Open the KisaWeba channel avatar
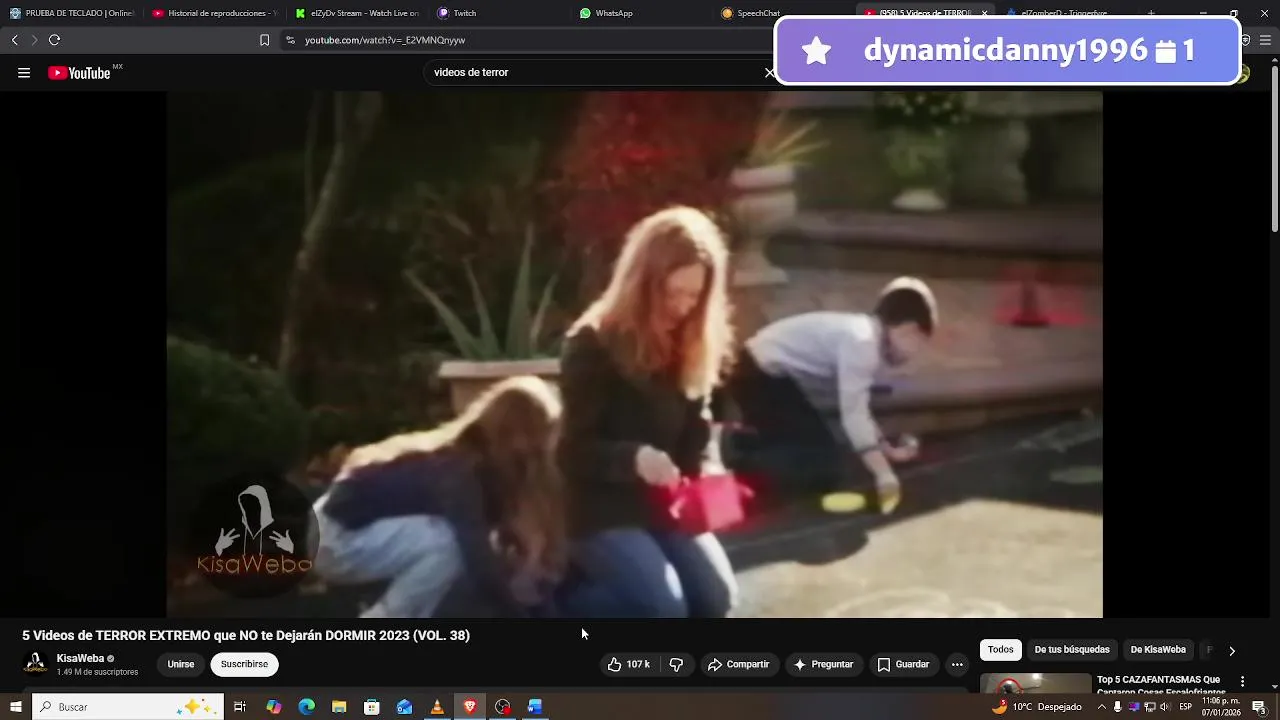The width and height of the screenshot is (1280, 720). point(35,664)
